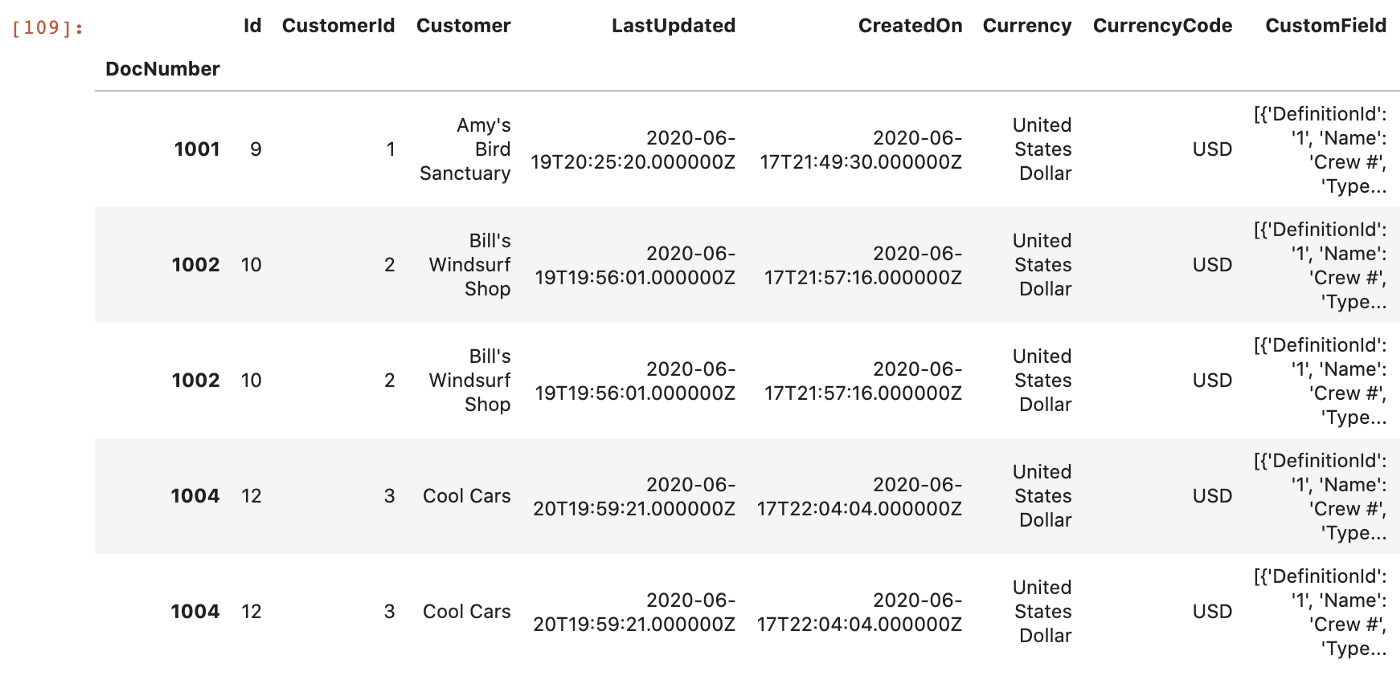The height and width of the screenshot is (679, 1400).
Task: Click the [109] output prompt
Action: tap(46, 28)
